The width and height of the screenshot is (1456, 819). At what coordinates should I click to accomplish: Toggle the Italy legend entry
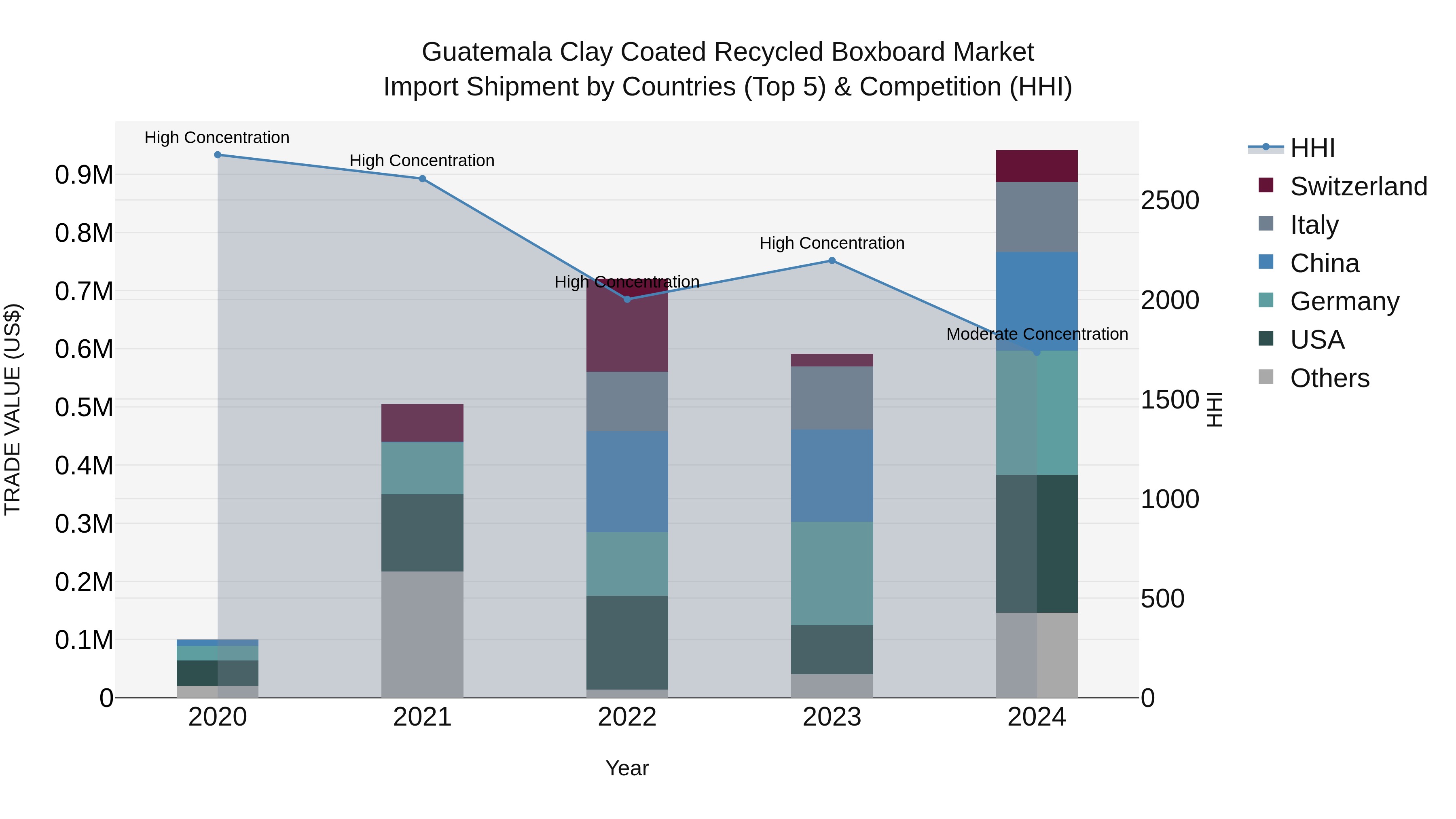pos(1298,224)
